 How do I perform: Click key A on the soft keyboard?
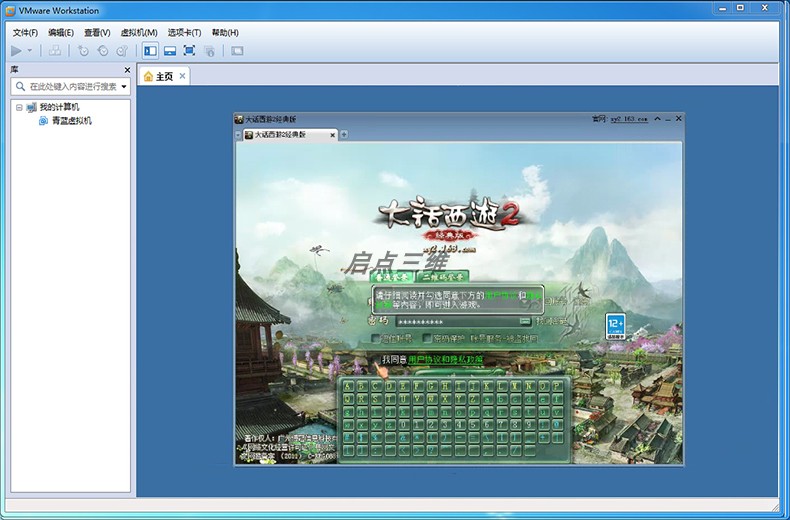(x=349, y=386)
